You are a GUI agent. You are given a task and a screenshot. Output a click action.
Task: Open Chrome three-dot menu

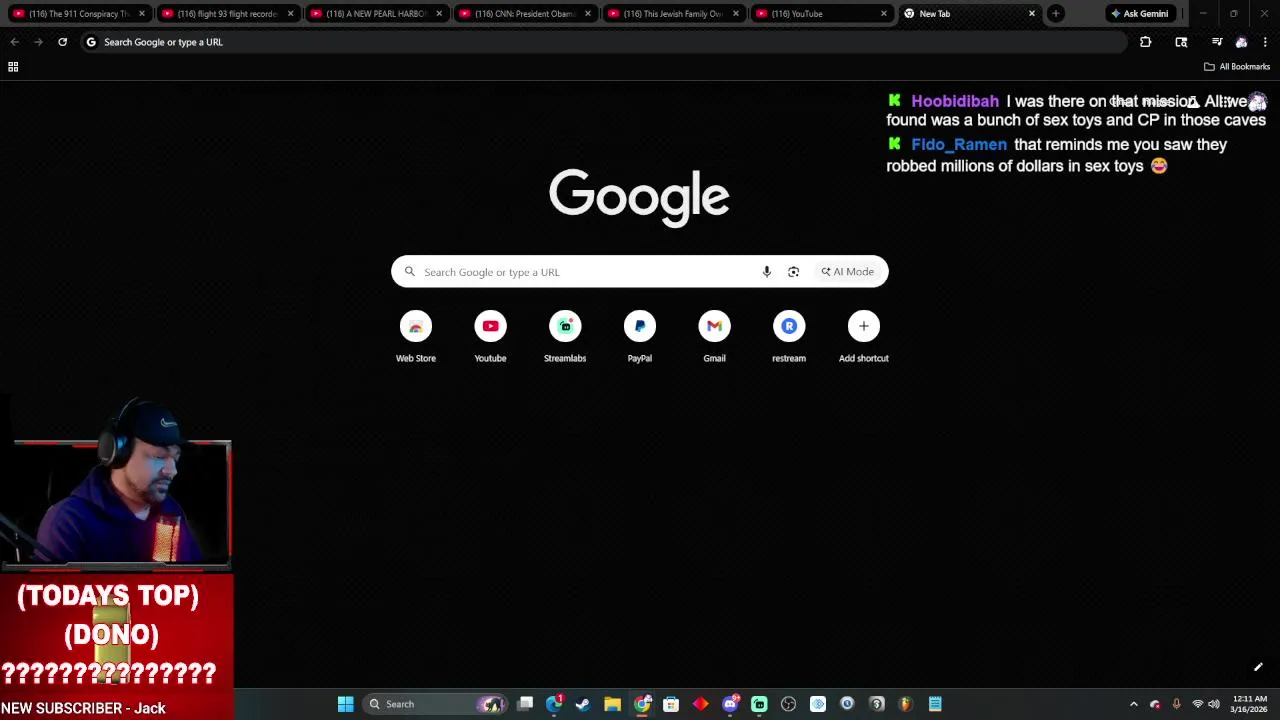pos(1265,42)
